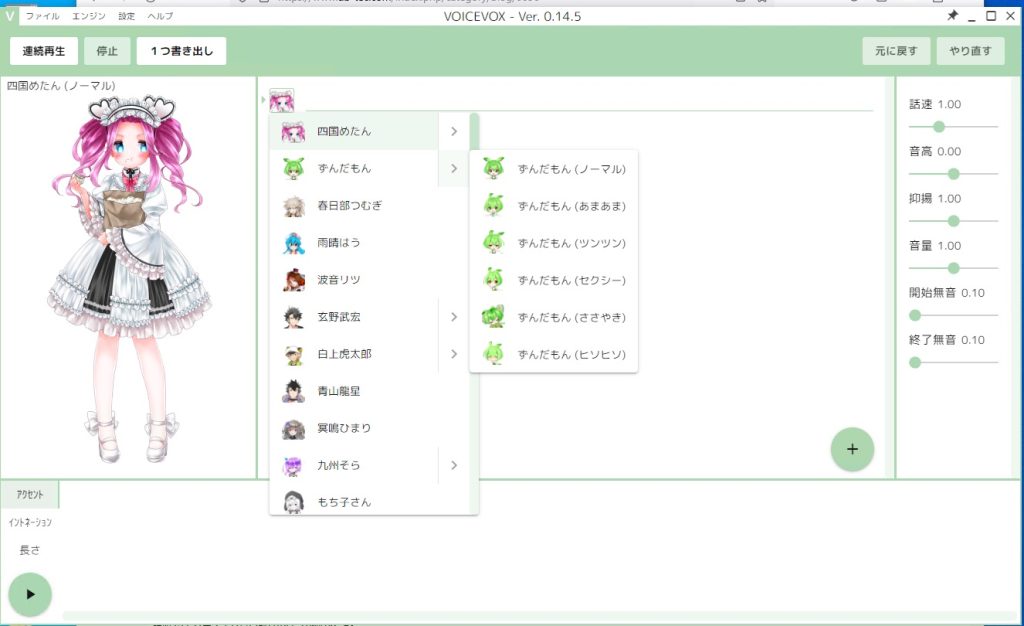Choose 春日部つむぎ name in character list
Viewport: 1024px width, 626px height.
349,206
